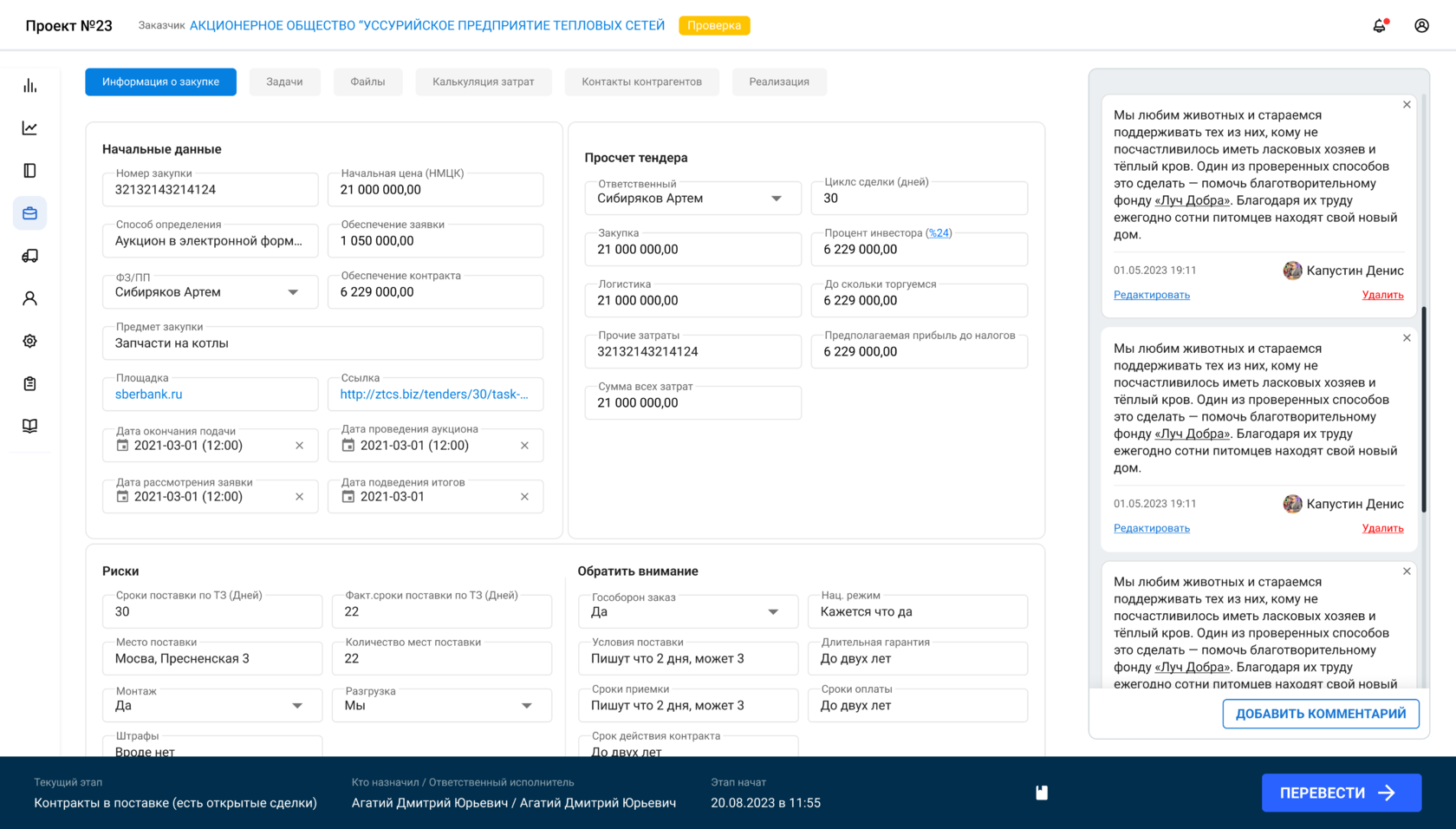Open the Контакты контрагентов tab
1456x829 pixels.
point(642,82)
